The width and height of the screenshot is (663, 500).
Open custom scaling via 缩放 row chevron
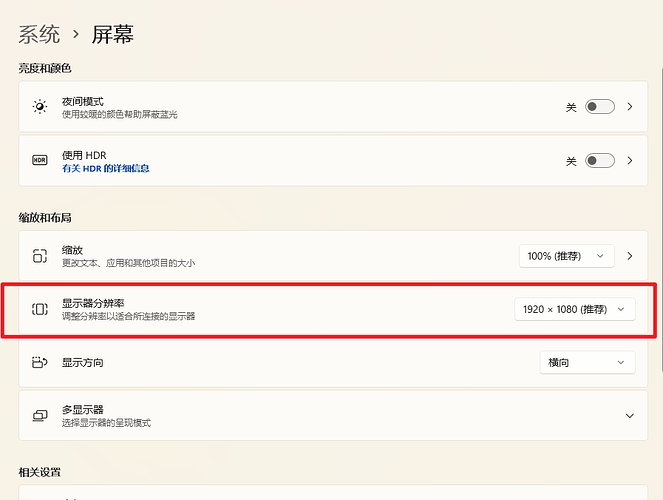pyautogui.click(x=629, y=256)
